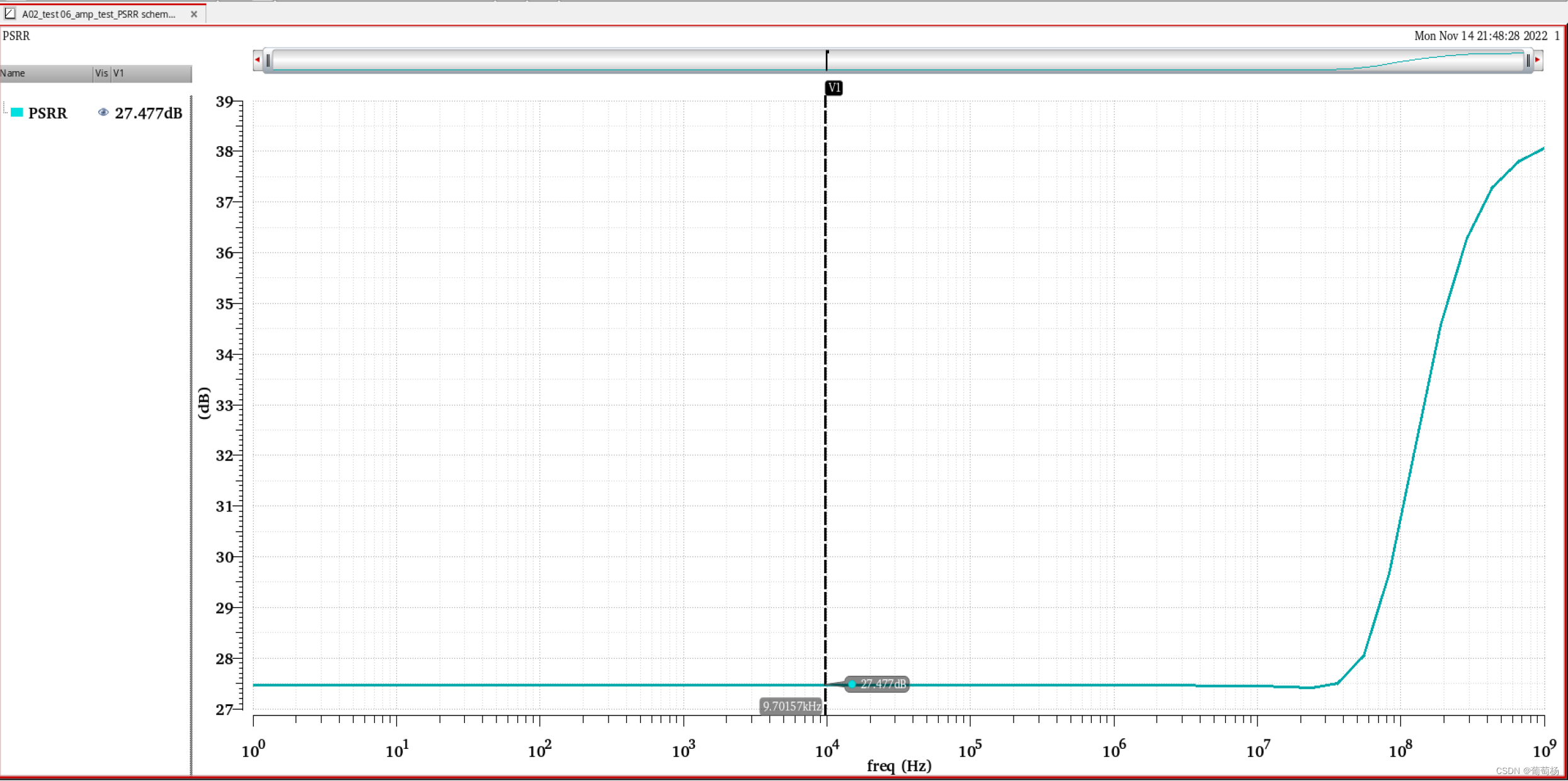Click the right red arrow of zoom scrollbar
This screenshot has height=781, width=1568.
pos(1538,60)
